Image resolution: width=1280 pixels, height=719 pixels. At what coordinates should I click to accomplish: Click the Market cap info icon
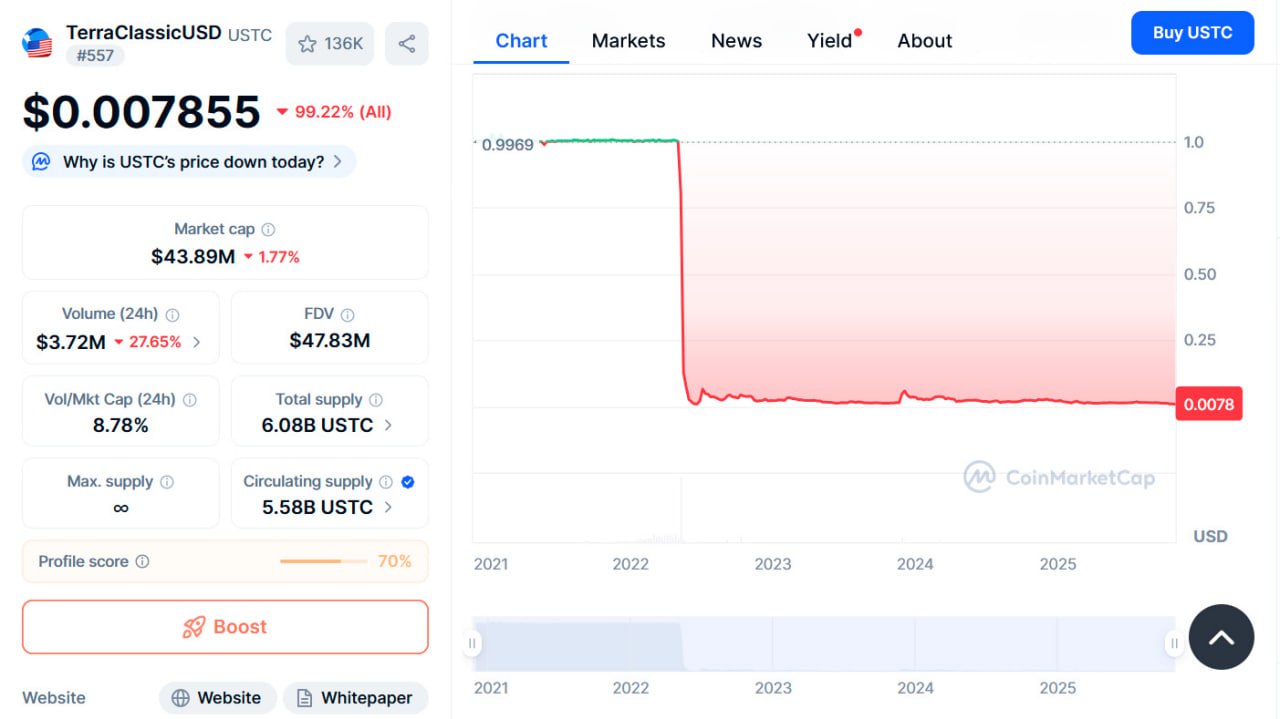(268, 229)
